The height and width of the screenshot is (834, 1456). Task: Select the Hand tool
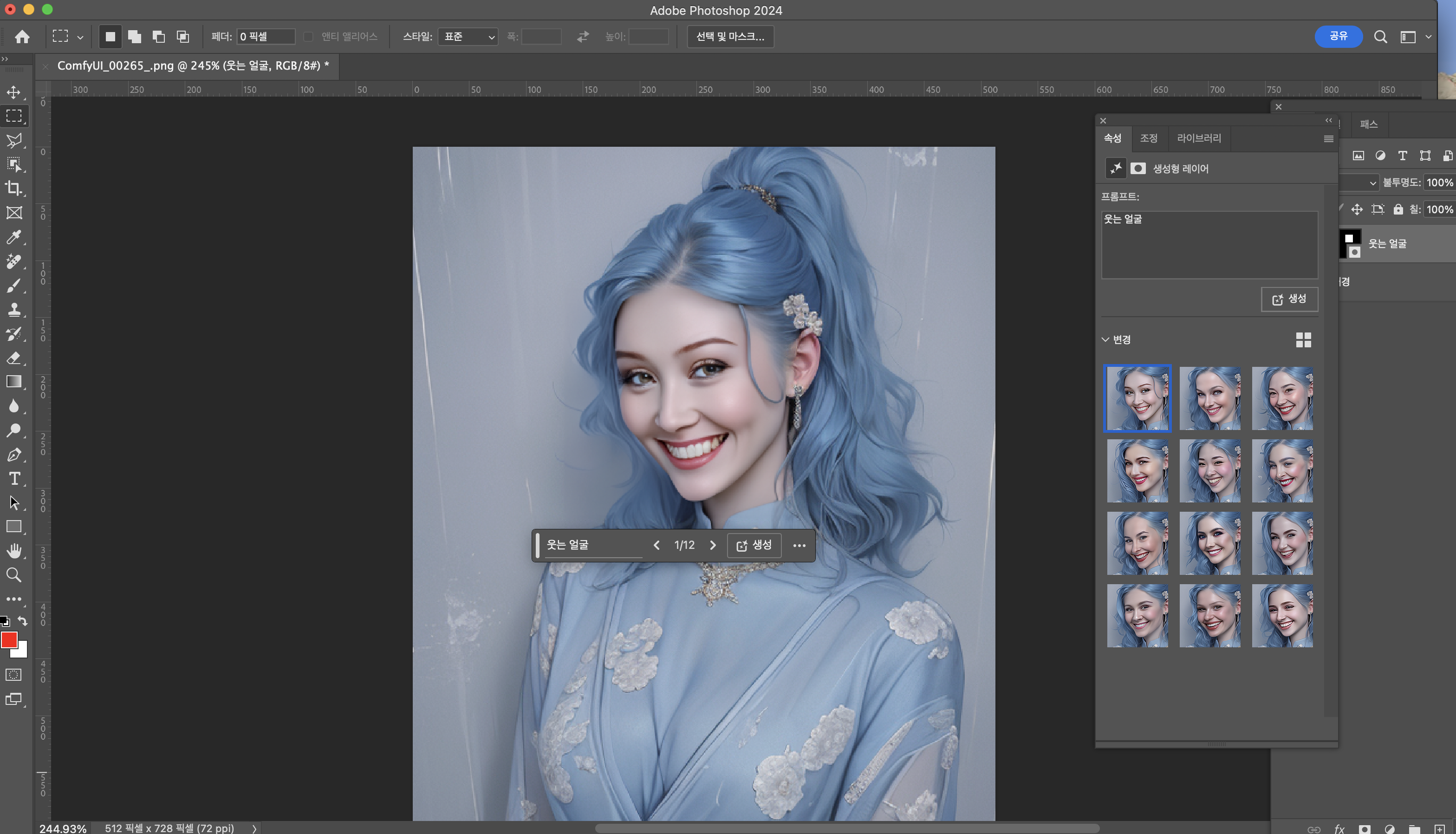coord(14,550)
